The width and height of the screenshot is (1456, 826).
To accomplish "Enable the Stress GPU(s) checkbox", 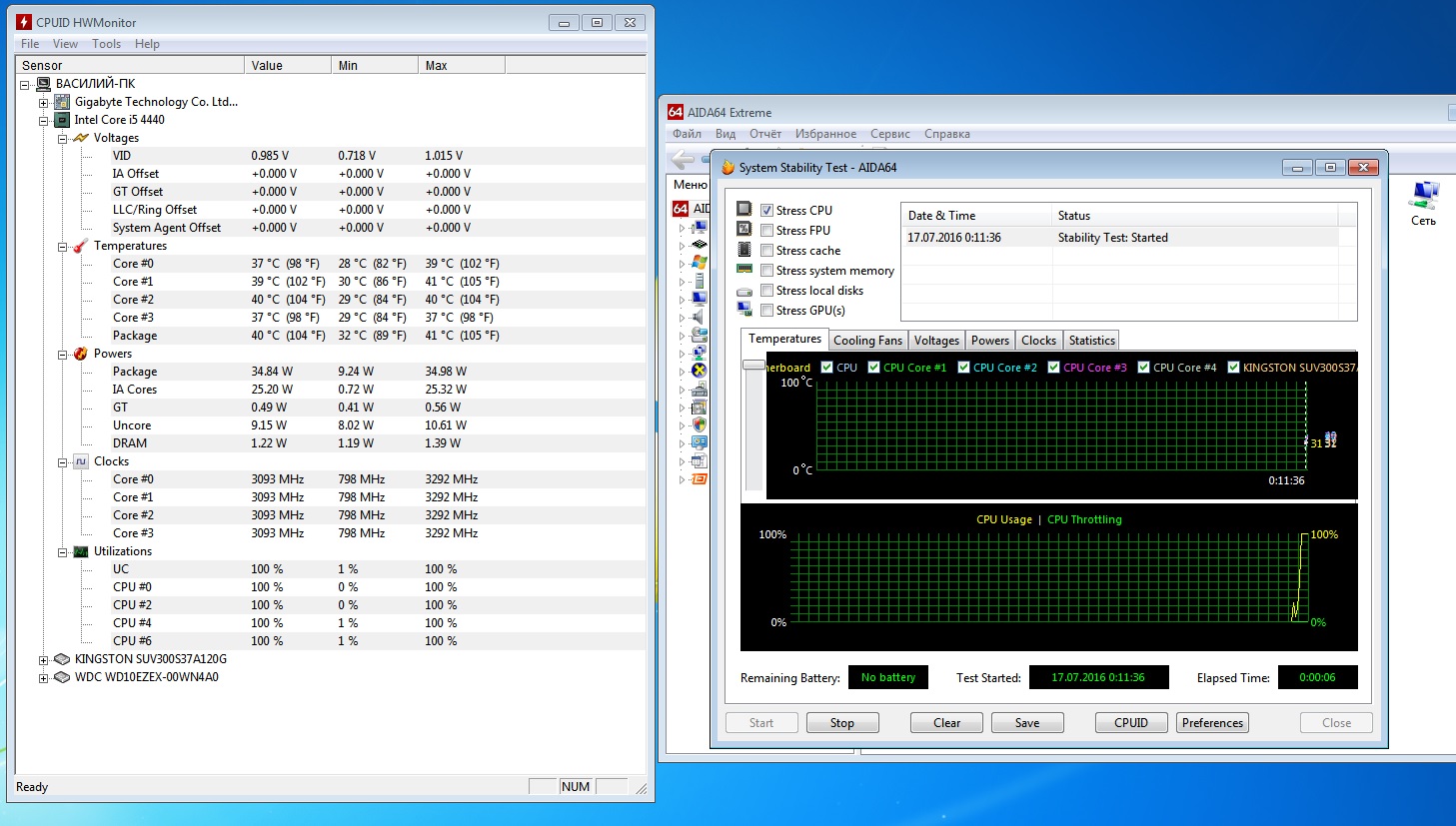I will pos(766,311).
